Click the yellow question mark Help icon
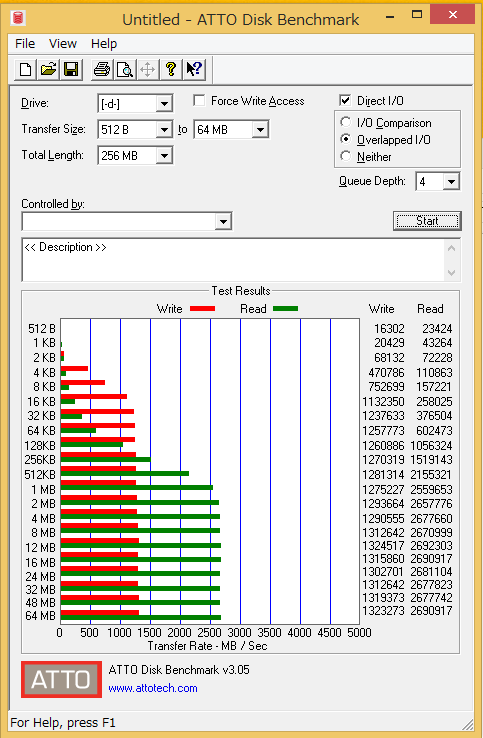This screenshot has width=483, height=738. [171, 70]
